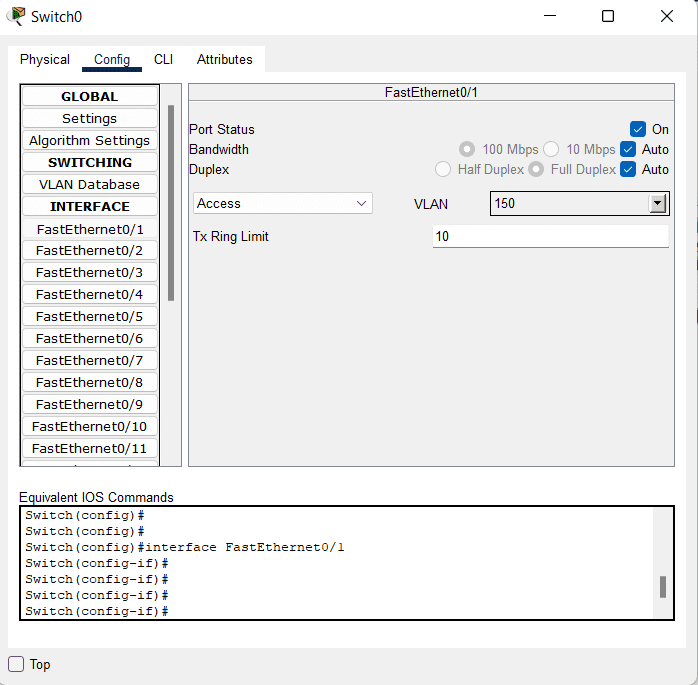
Task: Open the CLI tab
Action: (x=163, y=59)
